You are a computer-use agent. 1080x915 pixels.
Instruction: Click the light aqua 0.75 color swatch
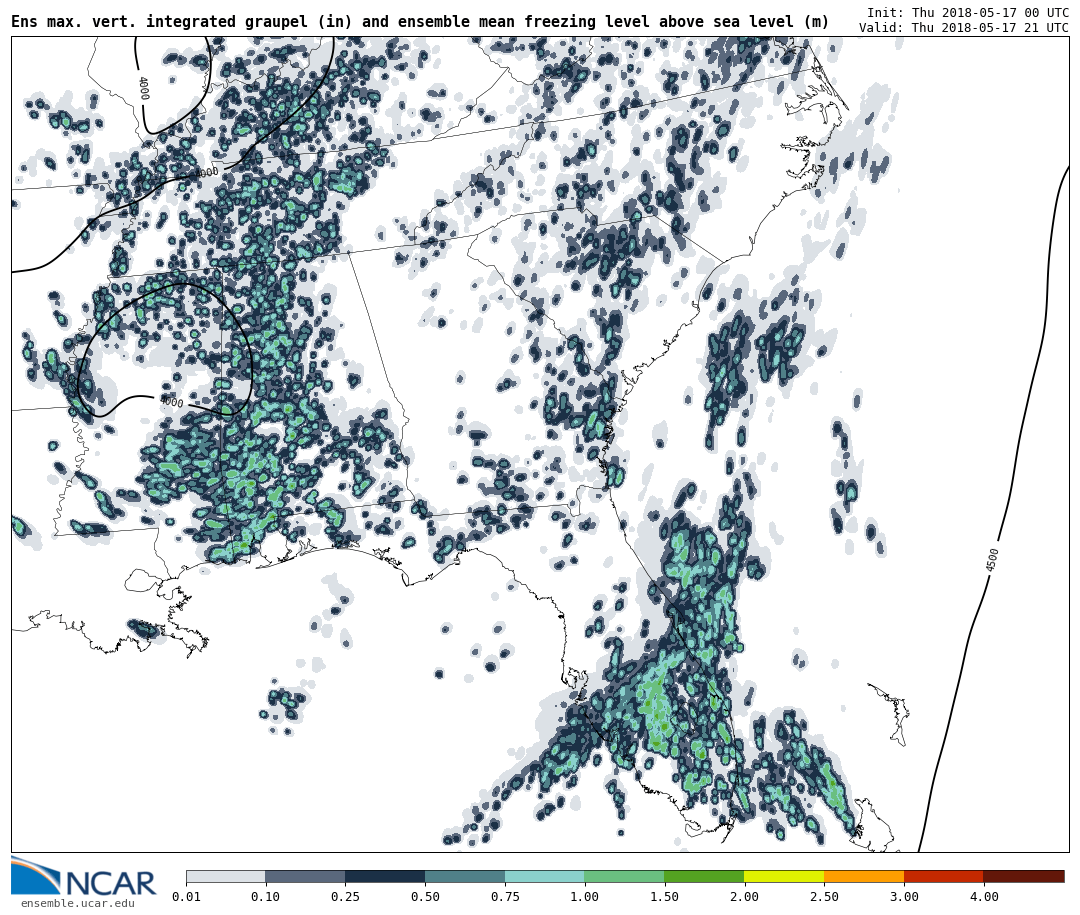[545, 877]
